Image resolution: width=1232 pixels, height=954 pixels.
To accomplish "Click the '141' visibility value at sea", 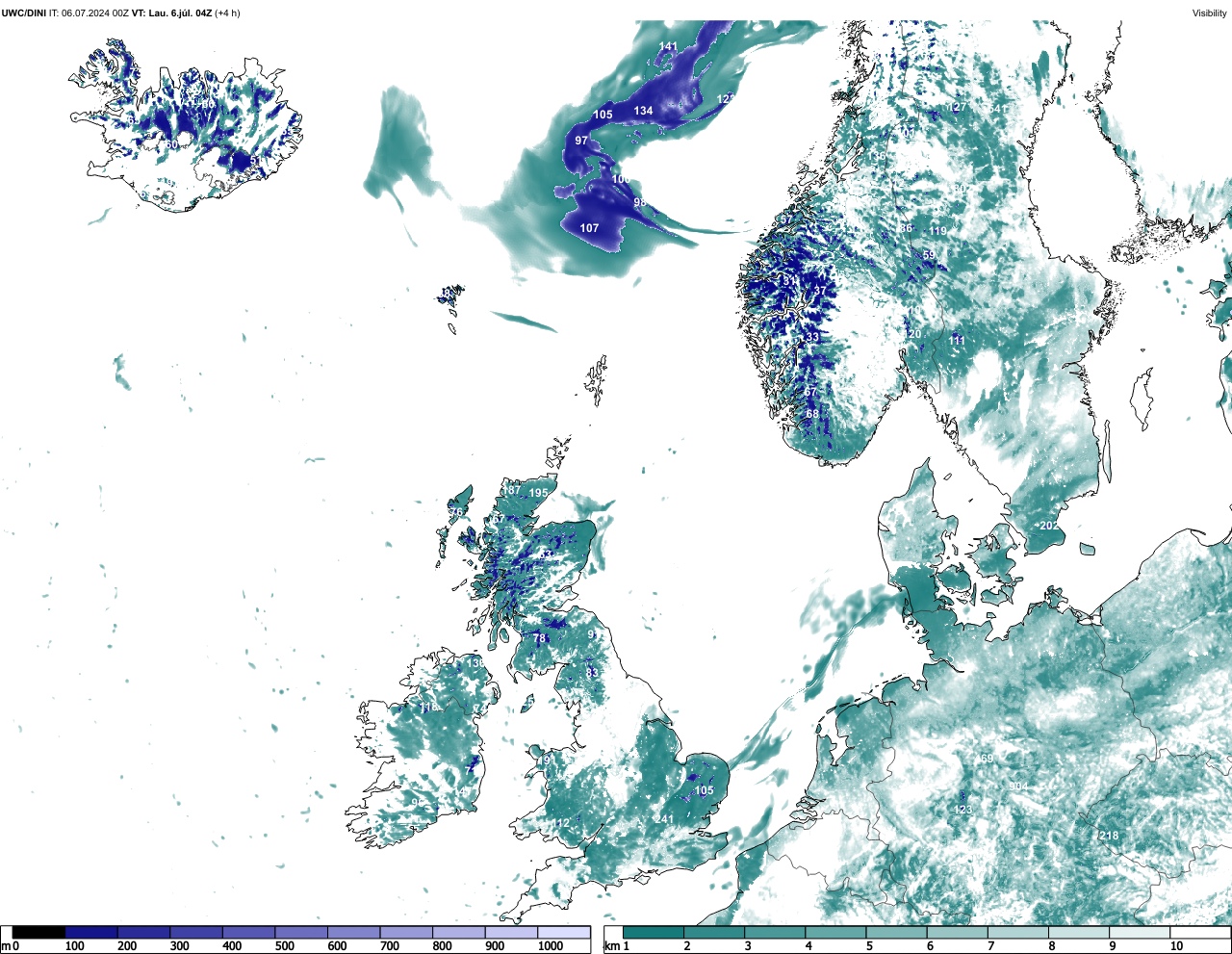I will (668, 46).
